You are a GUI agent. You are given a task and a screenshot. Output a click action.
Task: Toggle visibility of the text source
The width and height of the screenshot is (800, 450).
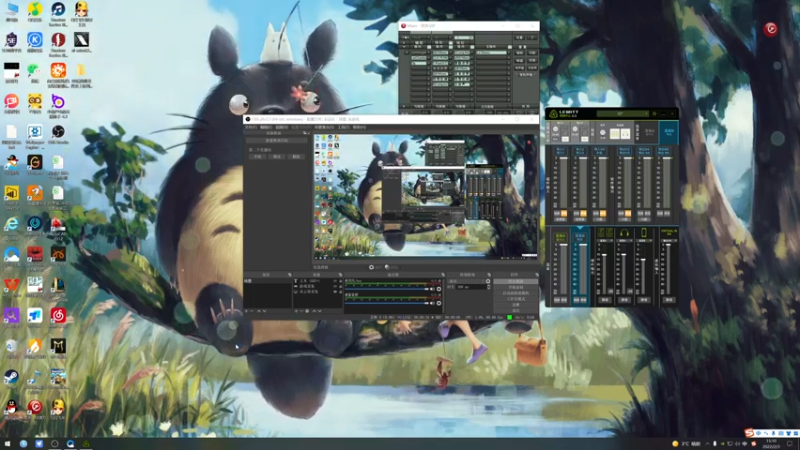point(335,281)
